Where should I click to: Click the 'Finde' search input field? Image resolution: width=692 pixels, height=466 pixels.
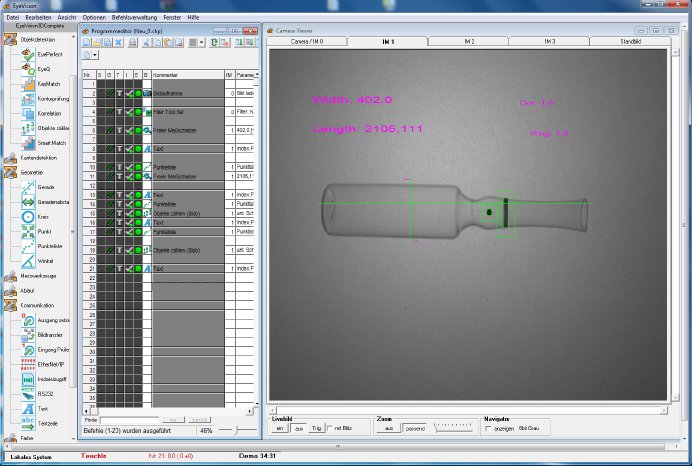[129, 420]
